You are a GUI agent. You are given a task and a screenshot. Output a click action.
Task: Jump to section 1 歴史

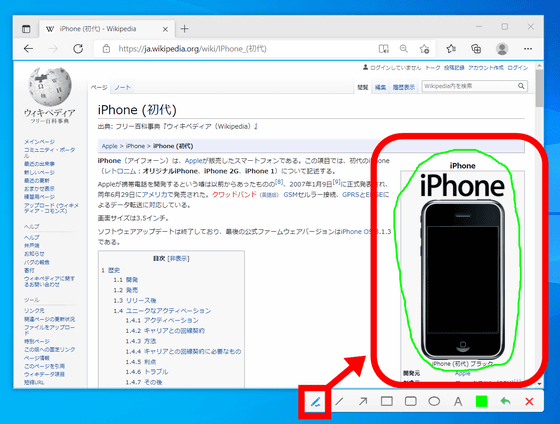point(111,270)
